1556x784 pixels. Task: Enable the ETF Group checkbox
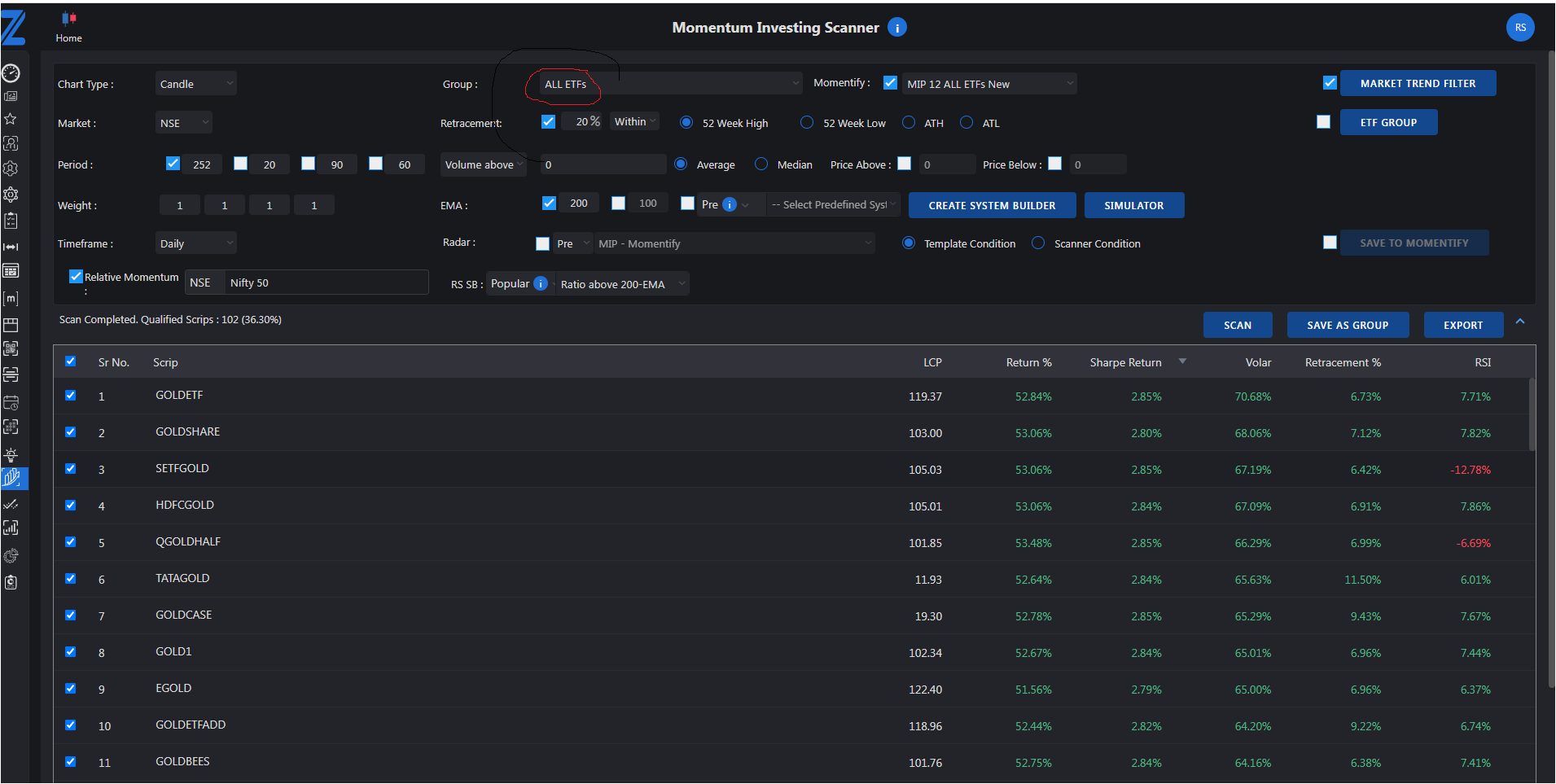point(1323,122)
